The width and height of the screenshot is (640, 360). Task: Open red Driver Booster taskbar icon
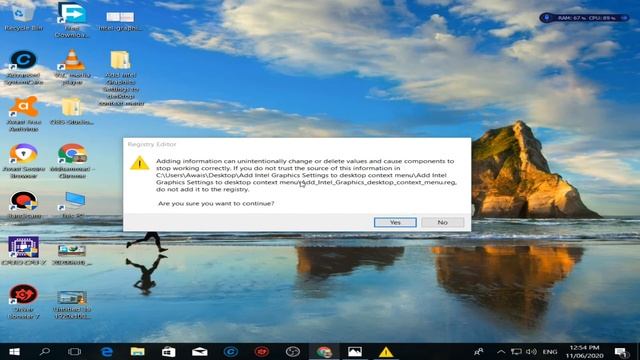click(x=262, y=352)
